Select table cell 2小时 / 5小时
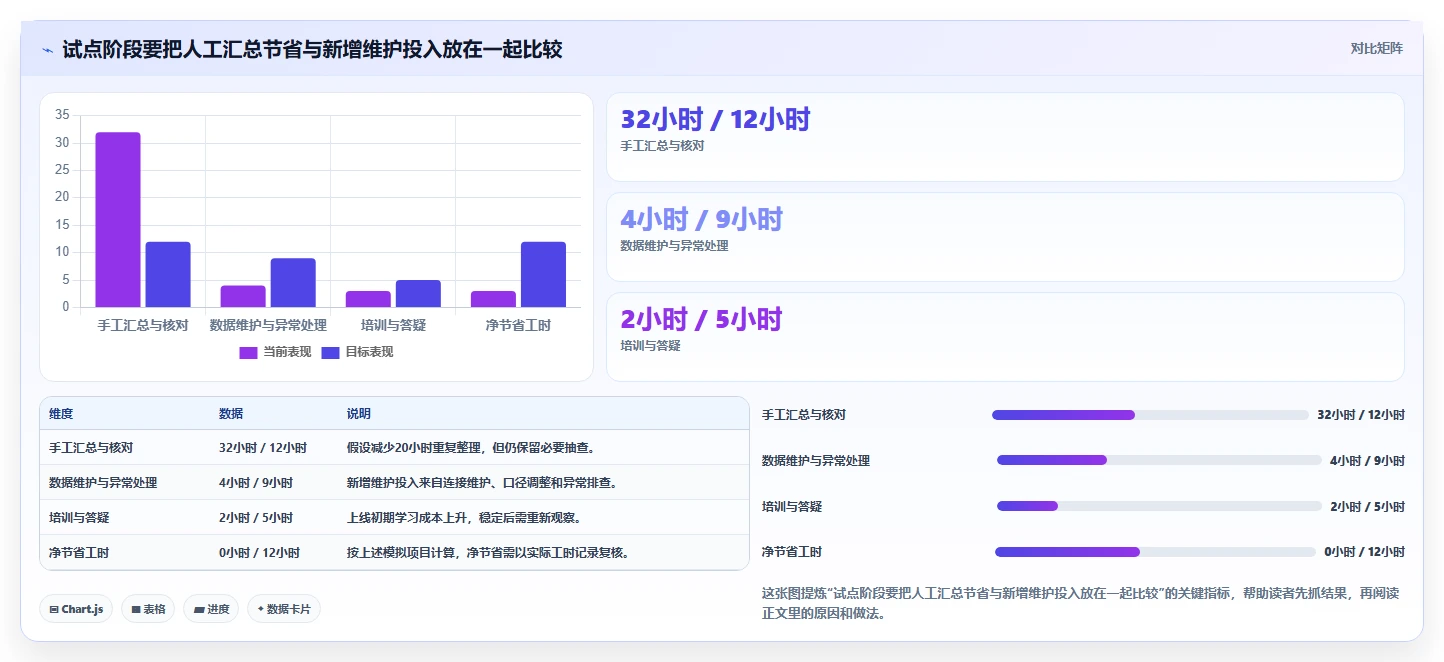Image resolution: width=1444 pixels, height=662 pixels. 256,518
